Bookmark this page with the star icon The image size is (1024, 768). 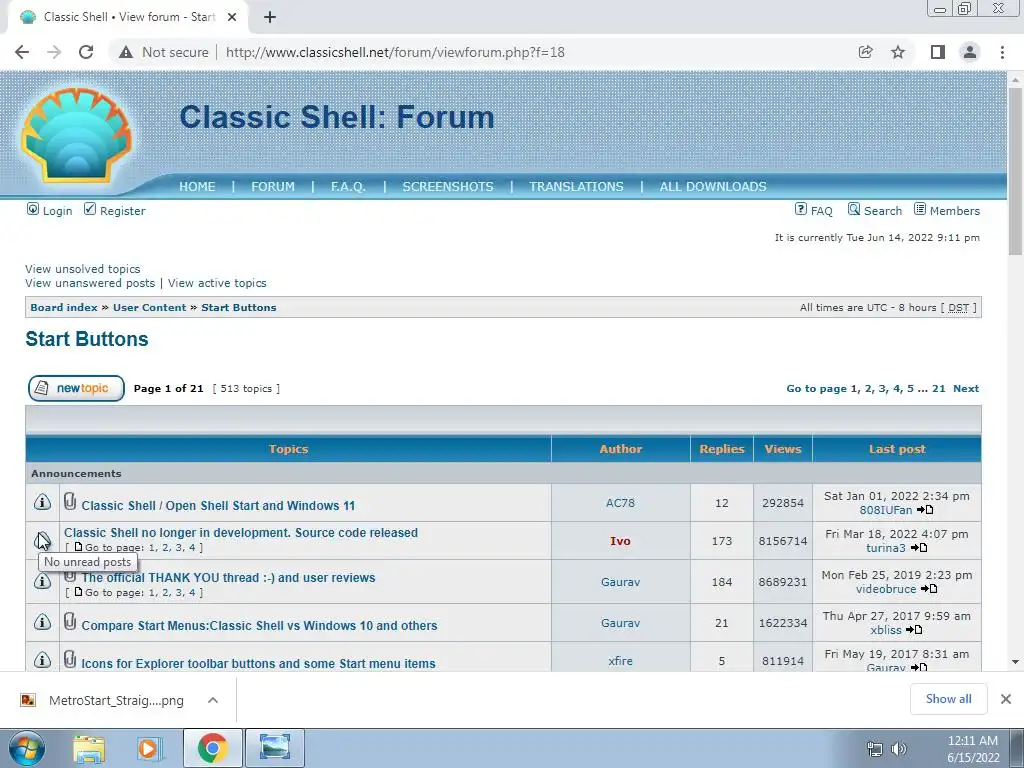[898, 52]
